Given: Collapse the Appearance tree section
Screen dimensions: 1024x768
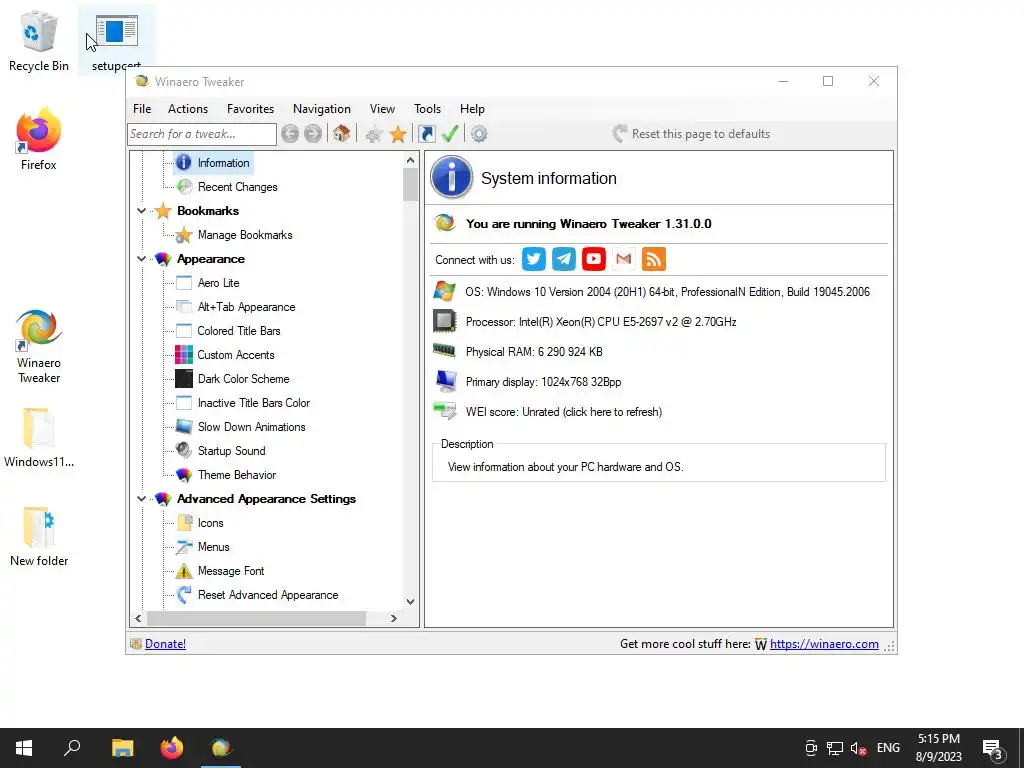Looking at the screenshot, I should pos(142,259).
